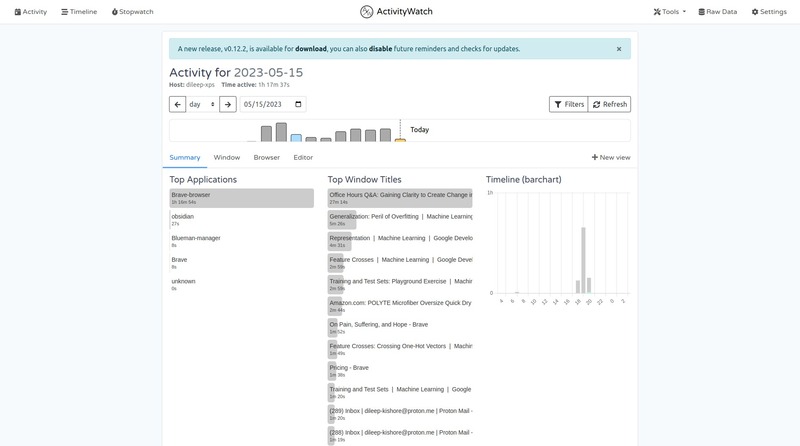Select (288) Inbox Proton Mail title
800x446 pixels.
point(400,435)
